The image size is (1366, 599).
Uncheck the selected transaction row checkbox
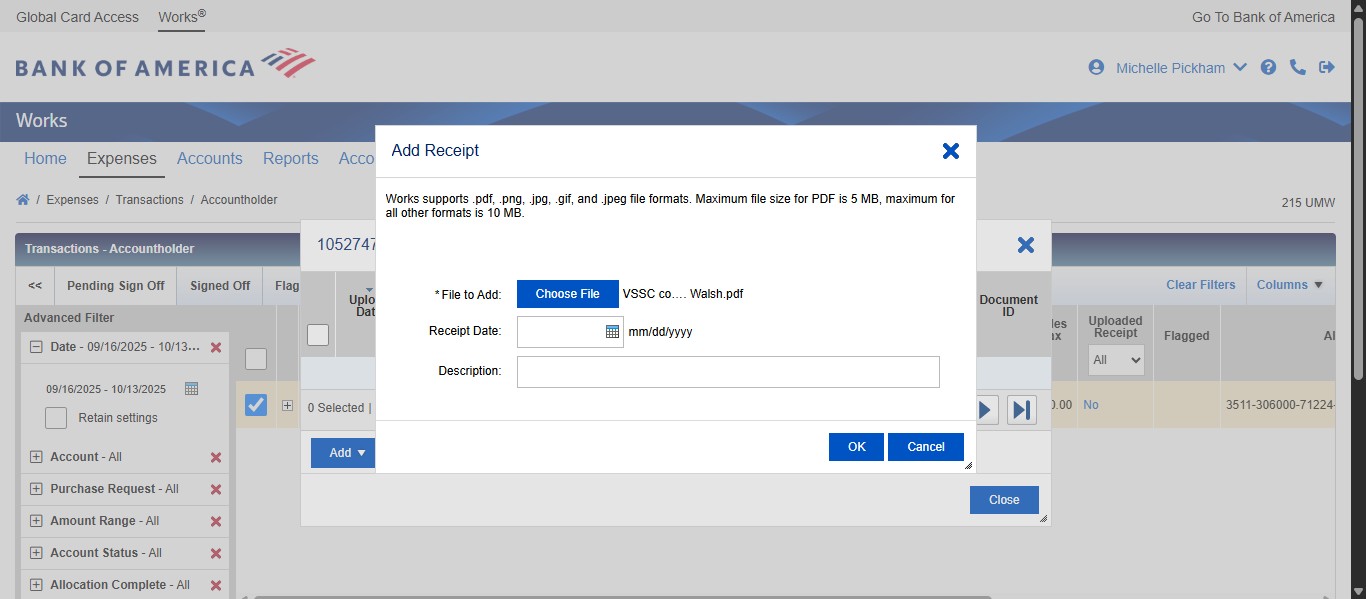(x=256, y=404)
